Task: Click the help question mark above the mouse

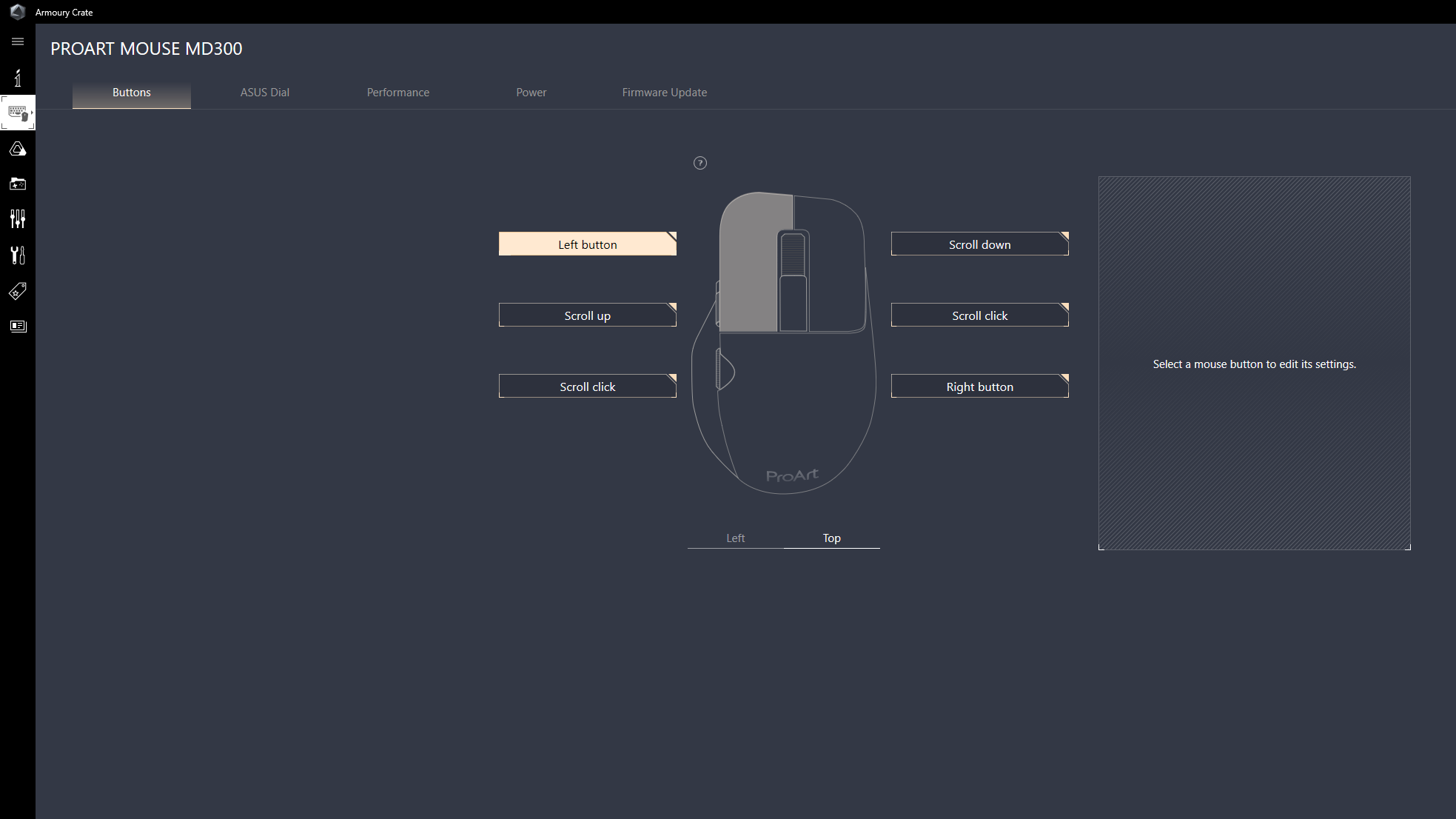Action: coord(700,163)
